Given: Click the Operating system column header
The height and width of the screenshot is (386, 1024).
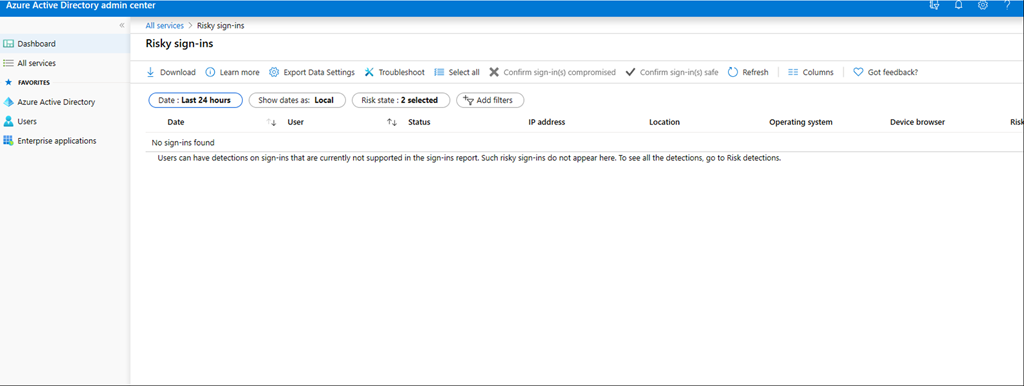Looking at the screenshot, I should click(801, 122).
